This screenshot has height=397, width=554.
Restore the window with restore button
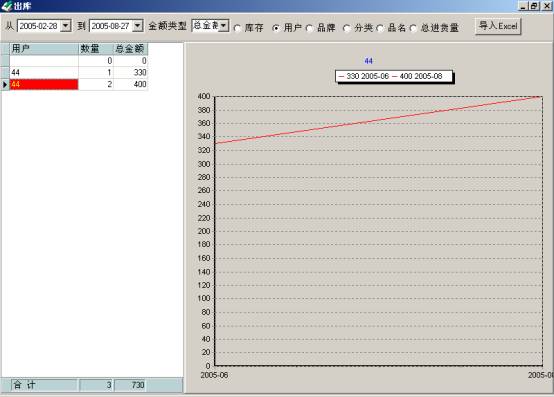coord(534,6)
